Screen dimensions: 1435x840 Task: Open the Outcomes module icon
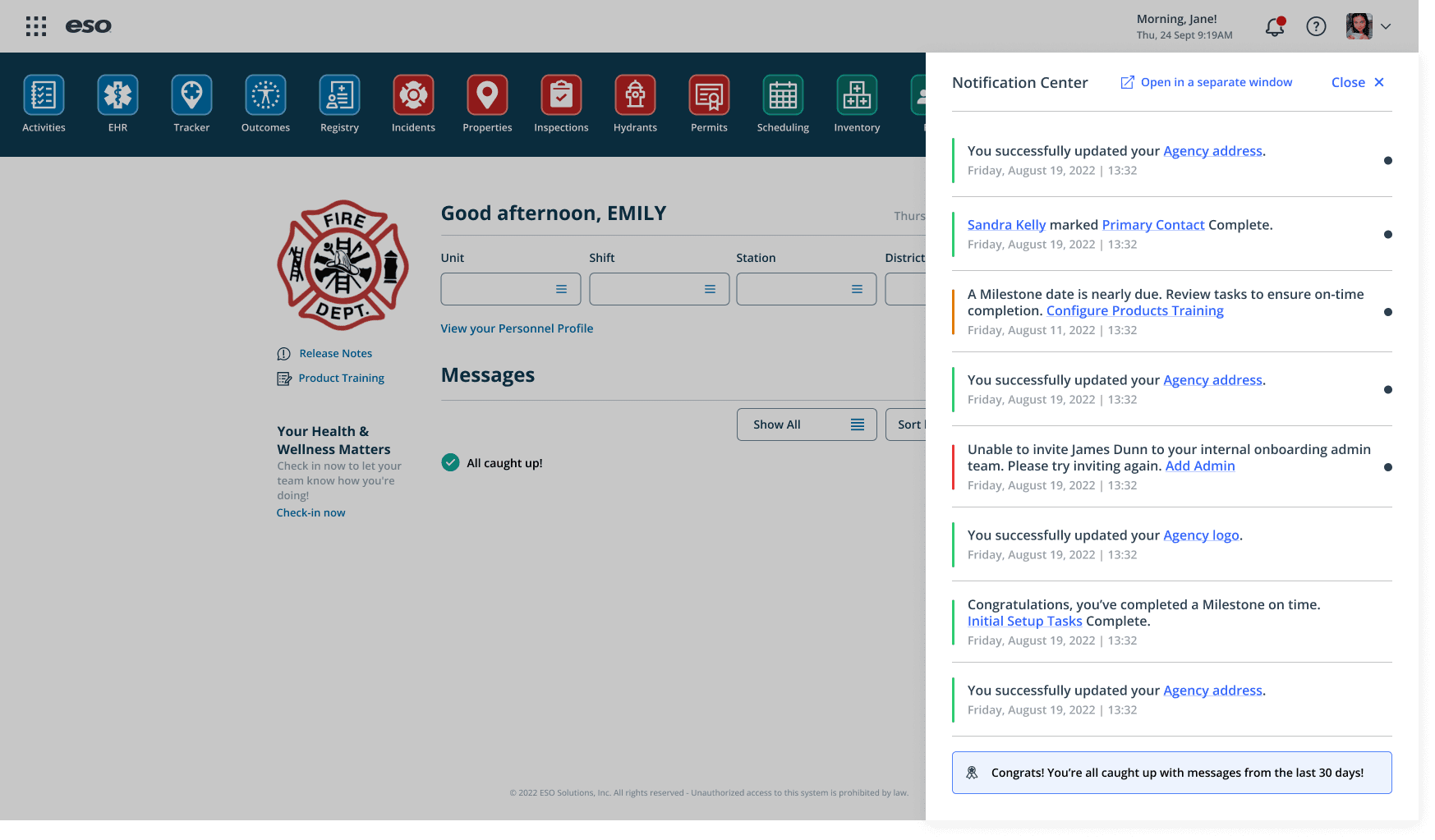pyautogui.click(x=265, y=95)
